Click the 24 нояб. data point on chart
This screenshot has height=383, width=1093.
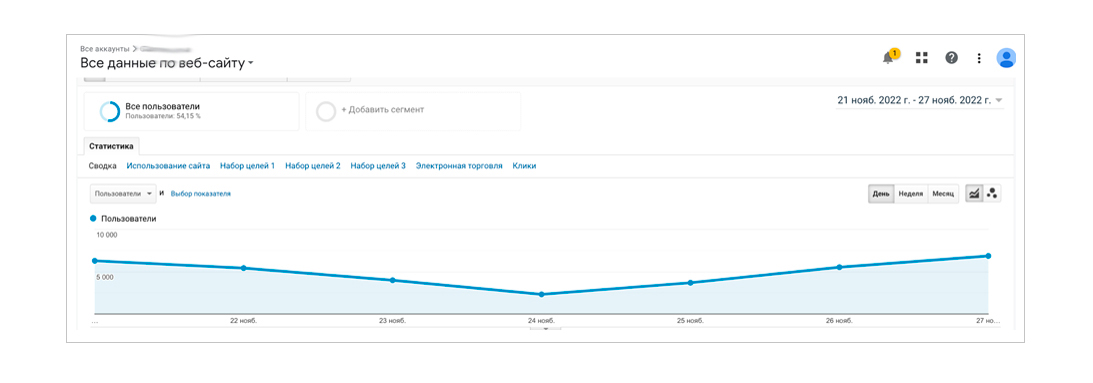(x=541, y=294)
